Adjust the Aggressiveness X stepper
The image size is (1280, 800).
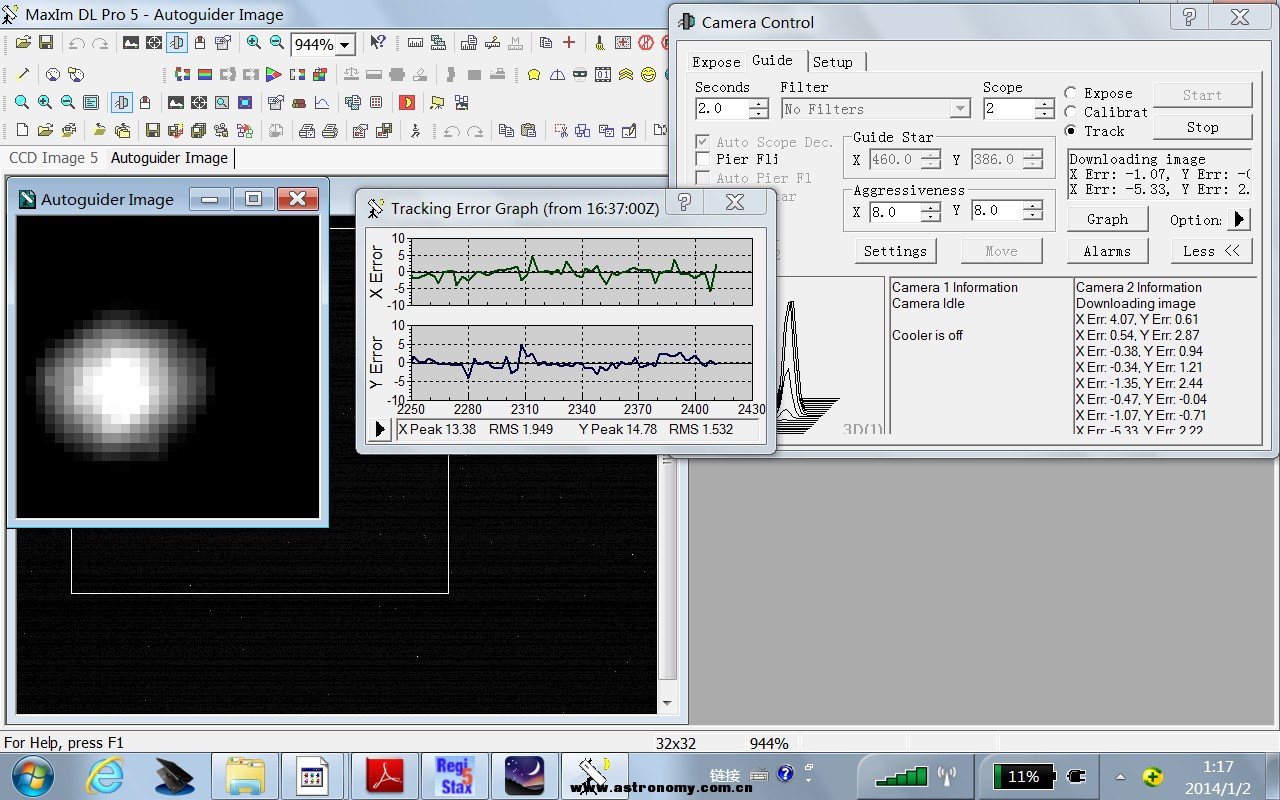(x=931, y=211)
